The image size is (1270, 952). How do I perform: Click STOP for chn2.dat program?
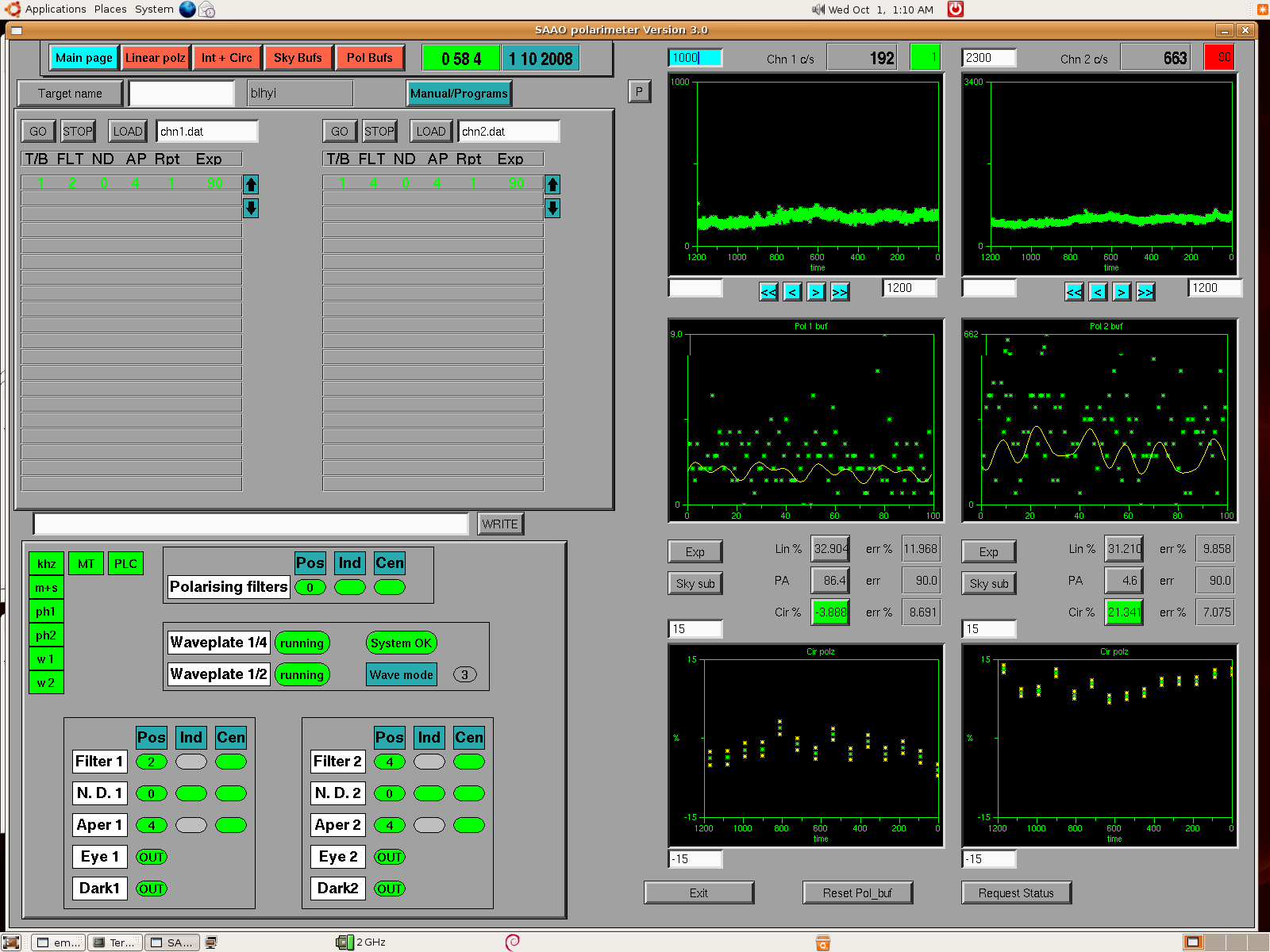point(379,132)
